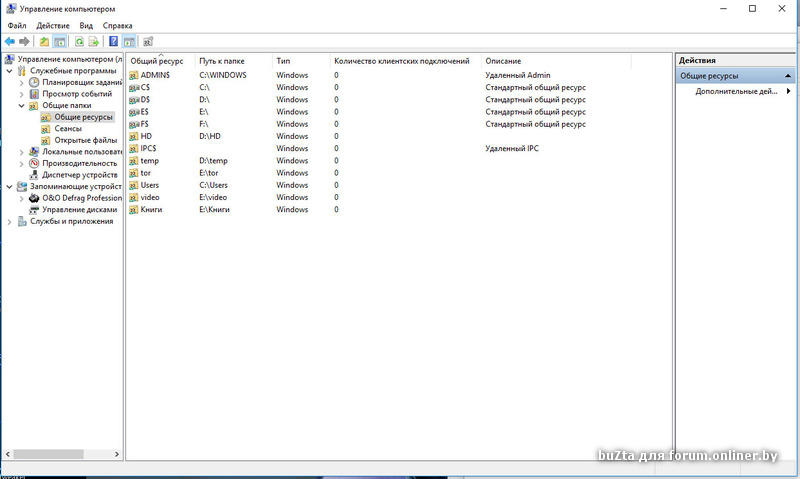
Task: Click the description Удаленный Admin
Action: 518,75
